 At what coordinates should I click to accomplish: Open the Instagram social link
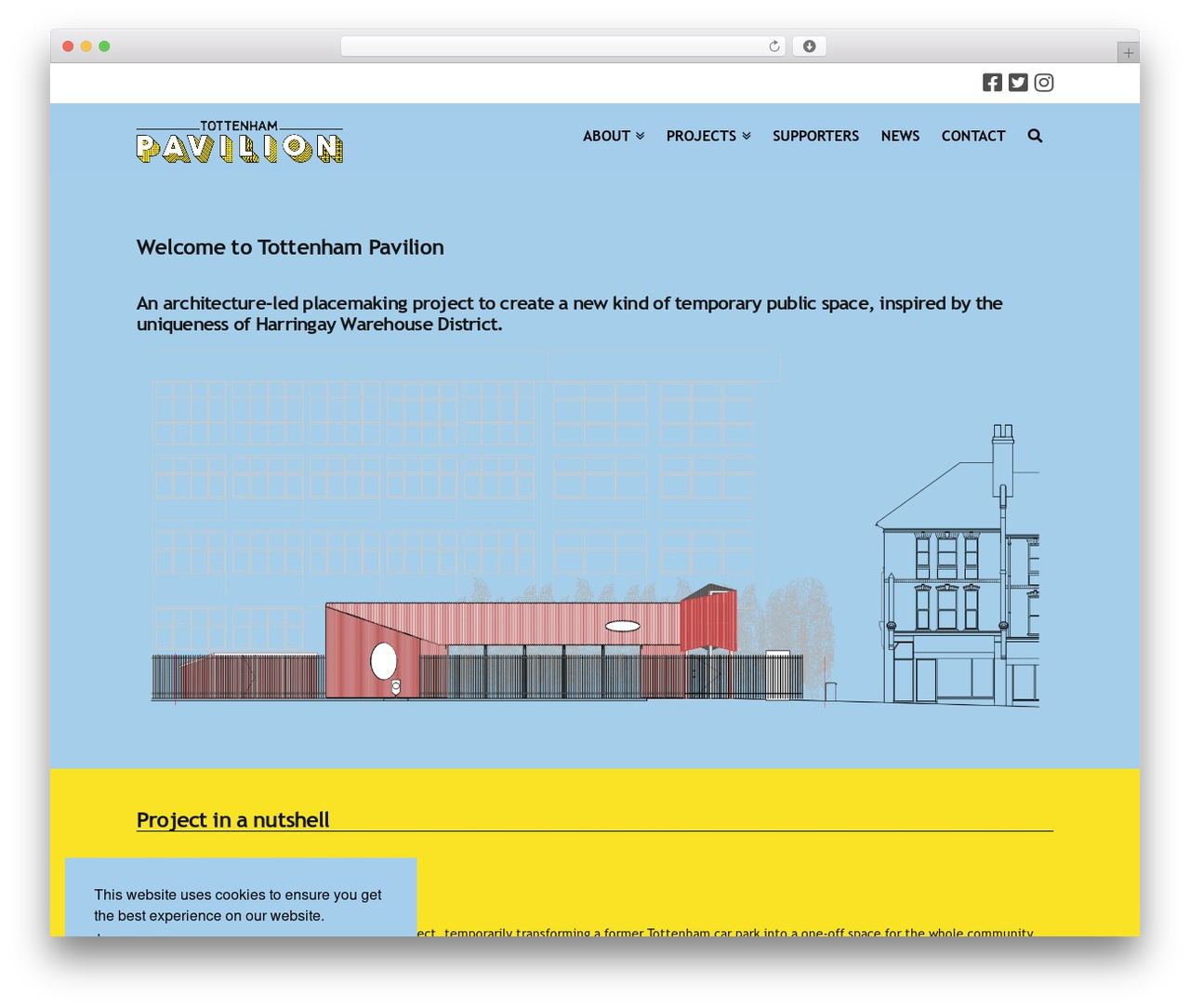(x=1044, y=83)
